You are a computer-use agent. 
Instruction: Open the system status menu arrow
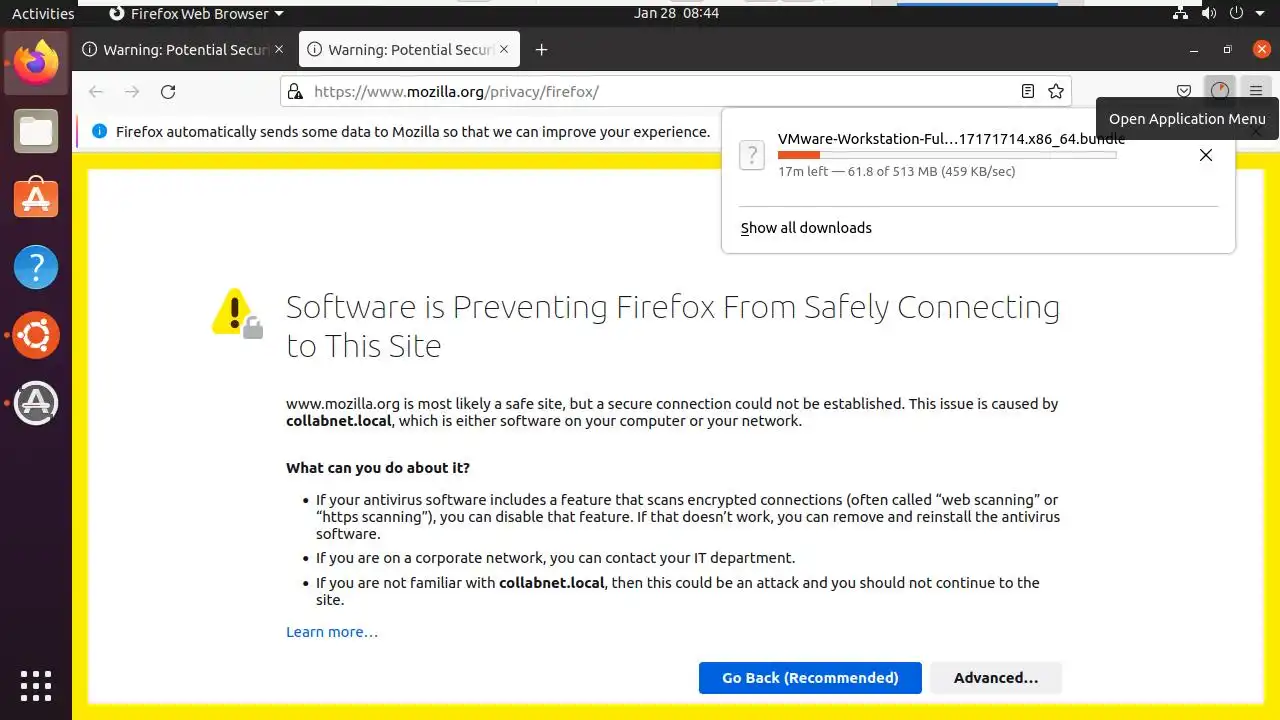1263,14
